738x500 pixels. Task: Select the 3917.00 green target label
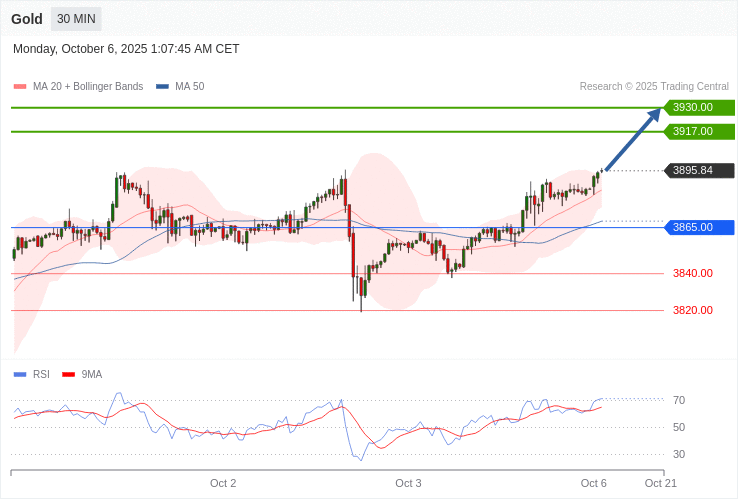click(698, 131)
